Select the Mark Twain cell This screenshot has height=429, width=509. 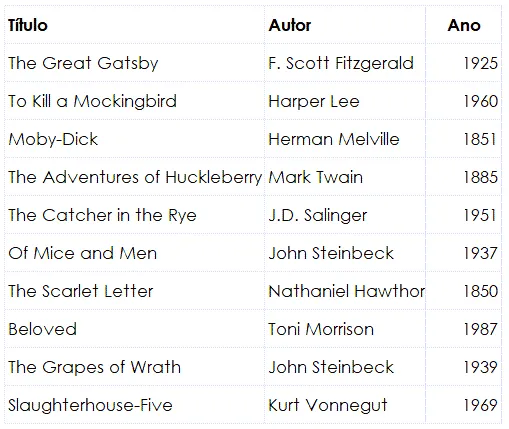point(345,177)
